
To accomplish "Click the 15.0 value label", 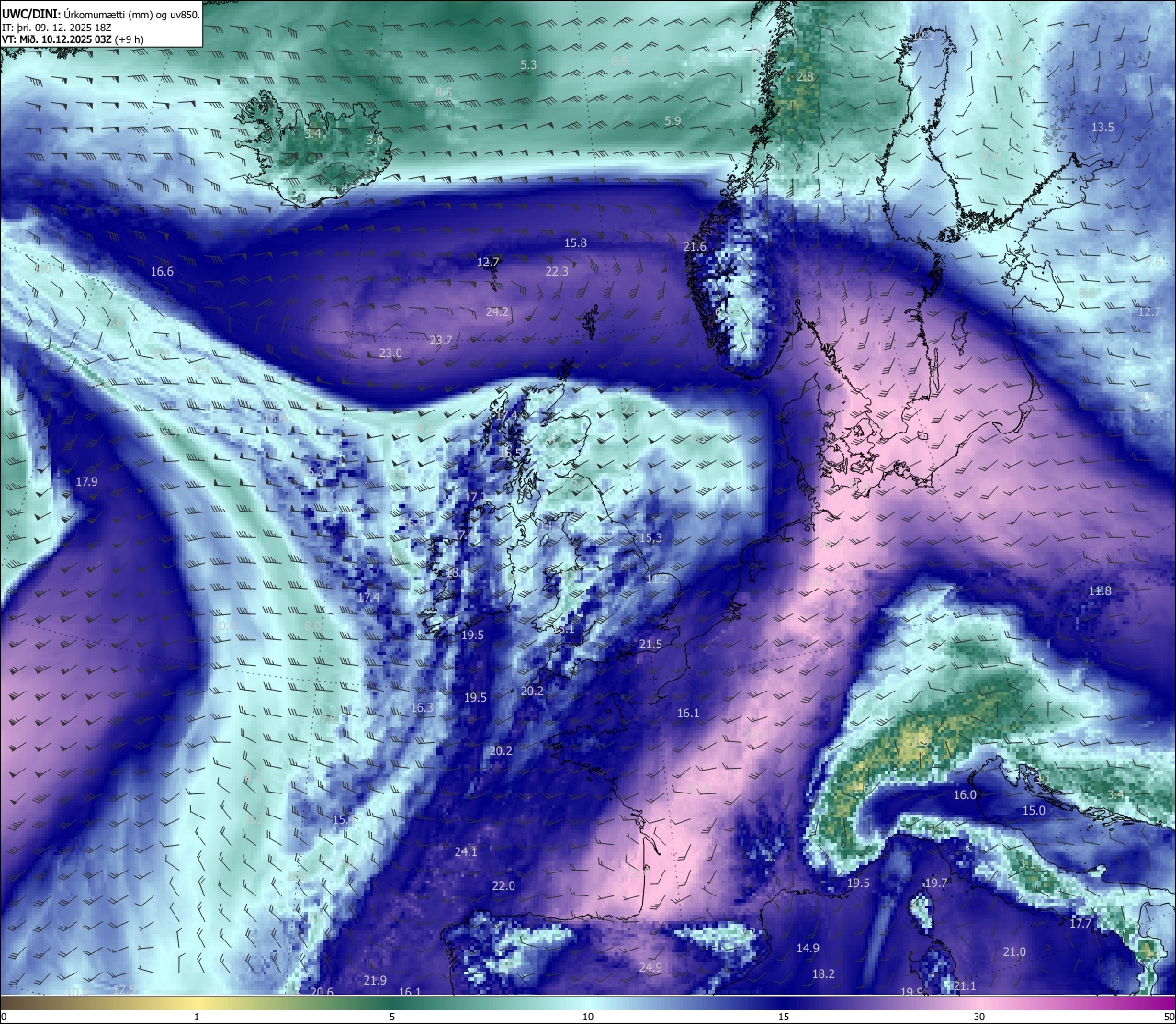I will click(x=1034, y=810).
